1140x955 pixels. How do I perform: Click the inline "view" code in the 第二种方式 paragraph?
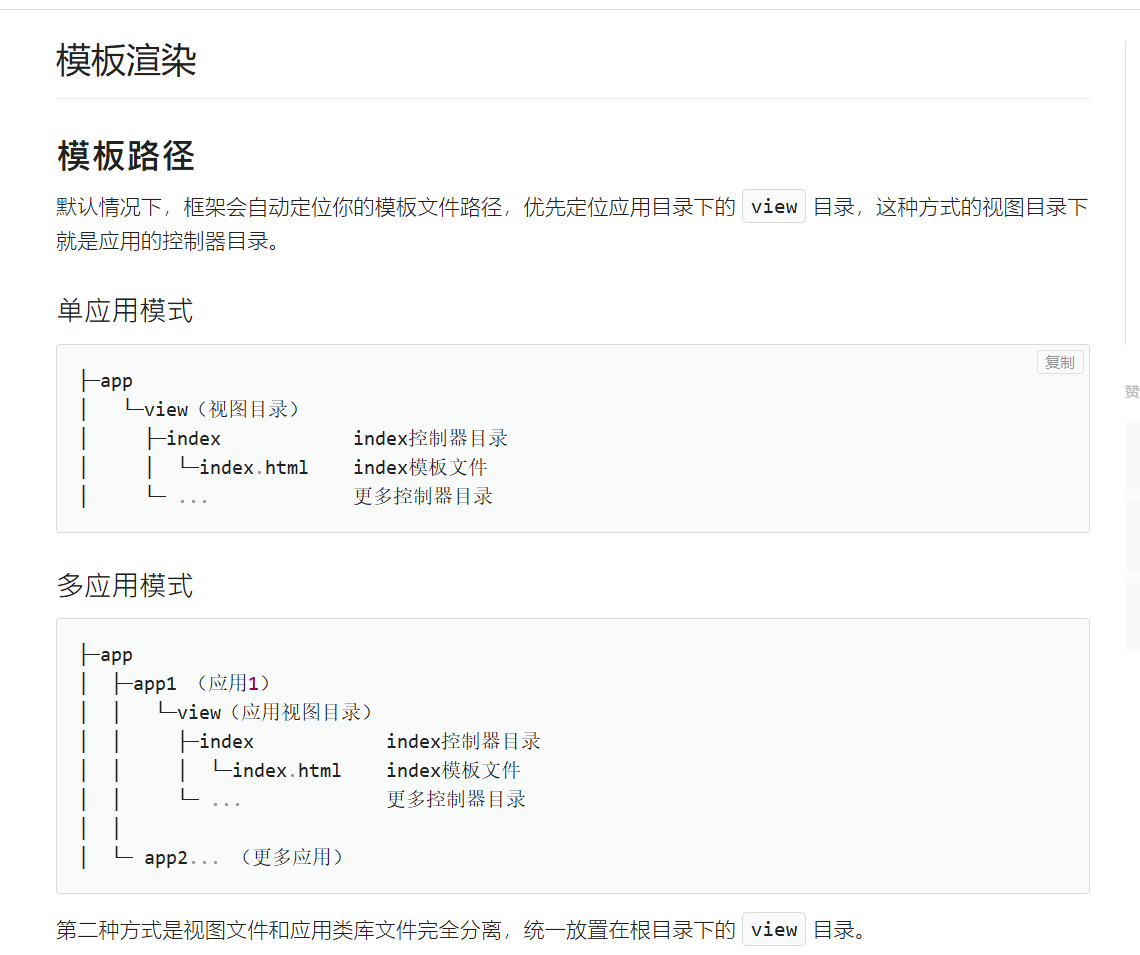pos(774,929)
